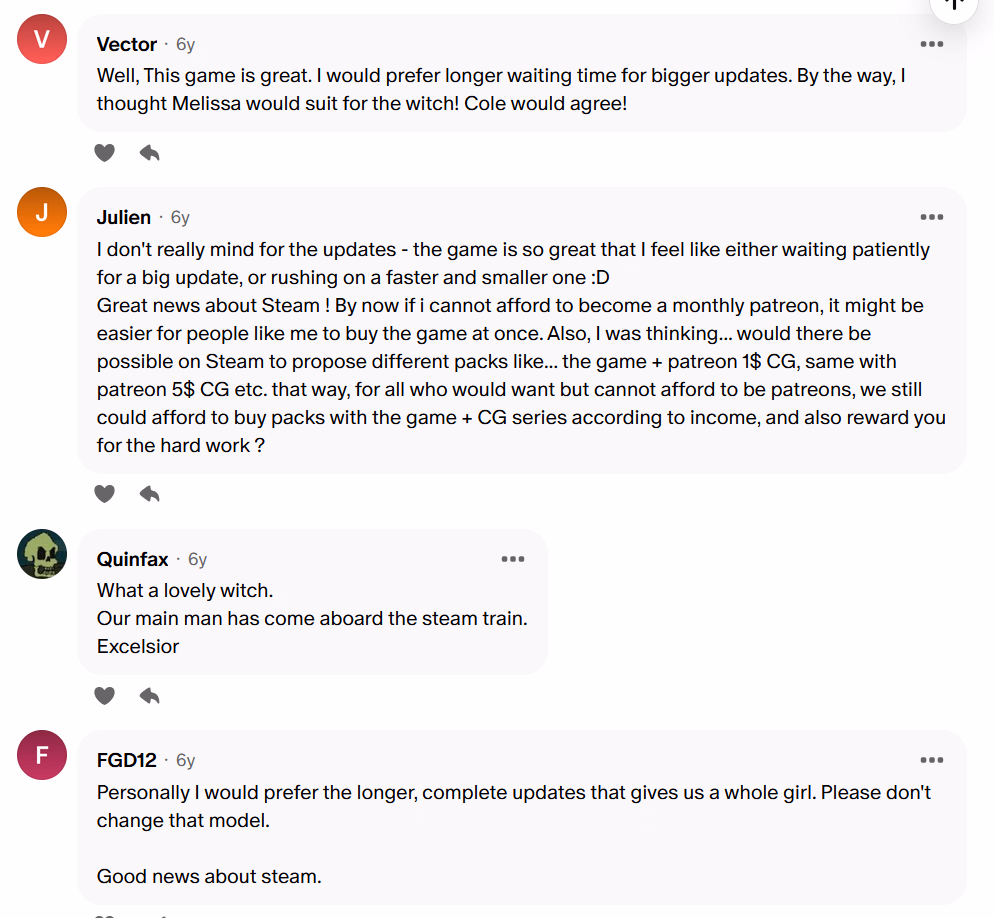Reply to Quinfax's comment
Screen dimensions: 994x918
[x=149, y=695]
